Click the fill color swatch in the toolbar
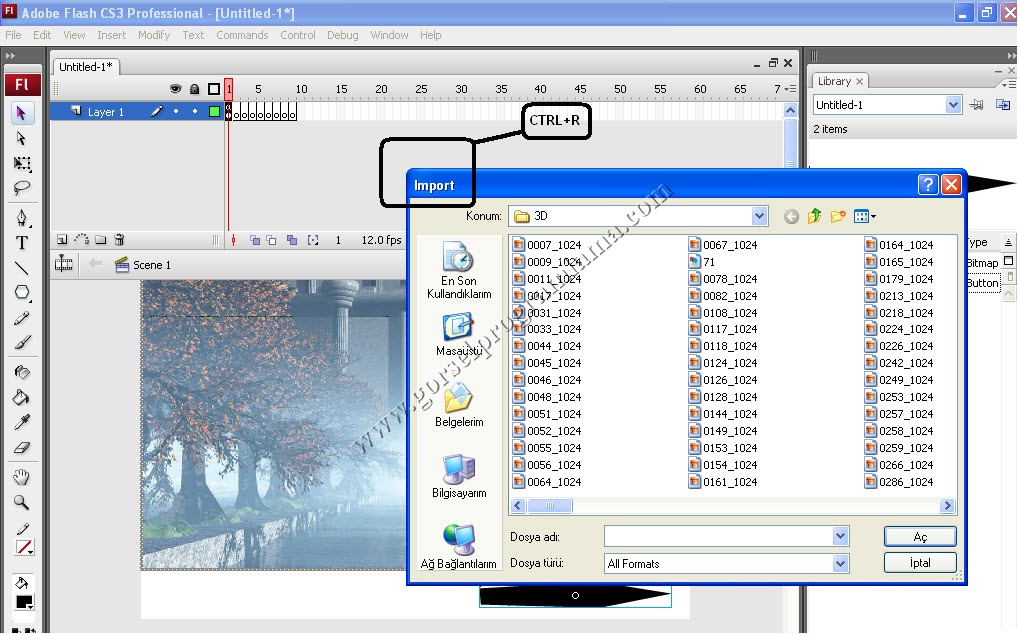1018x634 pixels. 26,601
